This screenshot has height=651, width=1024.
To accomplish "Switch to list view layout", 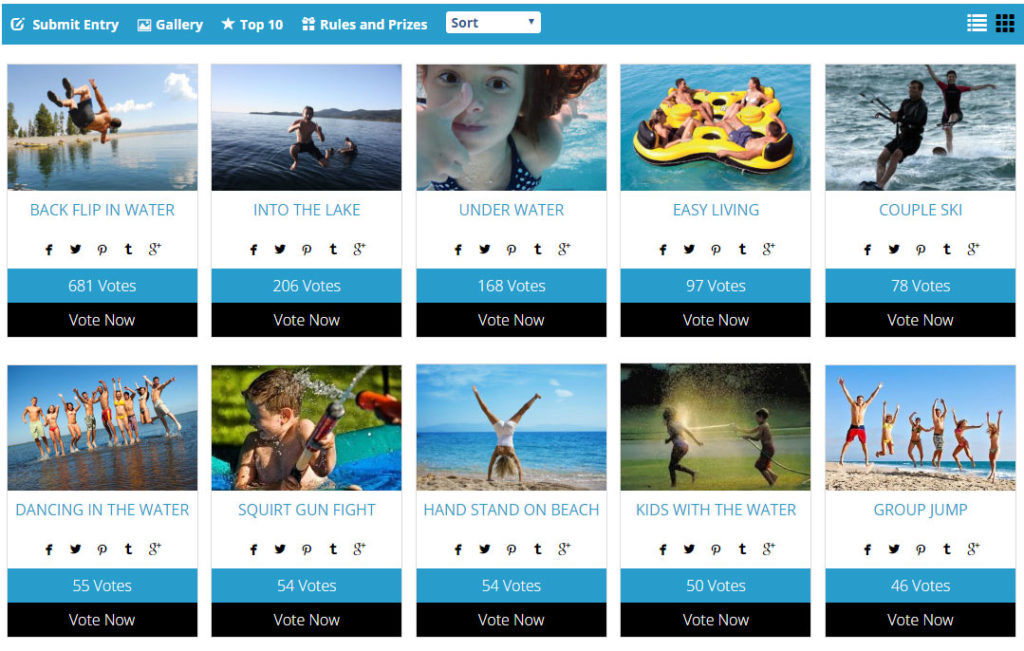I will (976, 23).
